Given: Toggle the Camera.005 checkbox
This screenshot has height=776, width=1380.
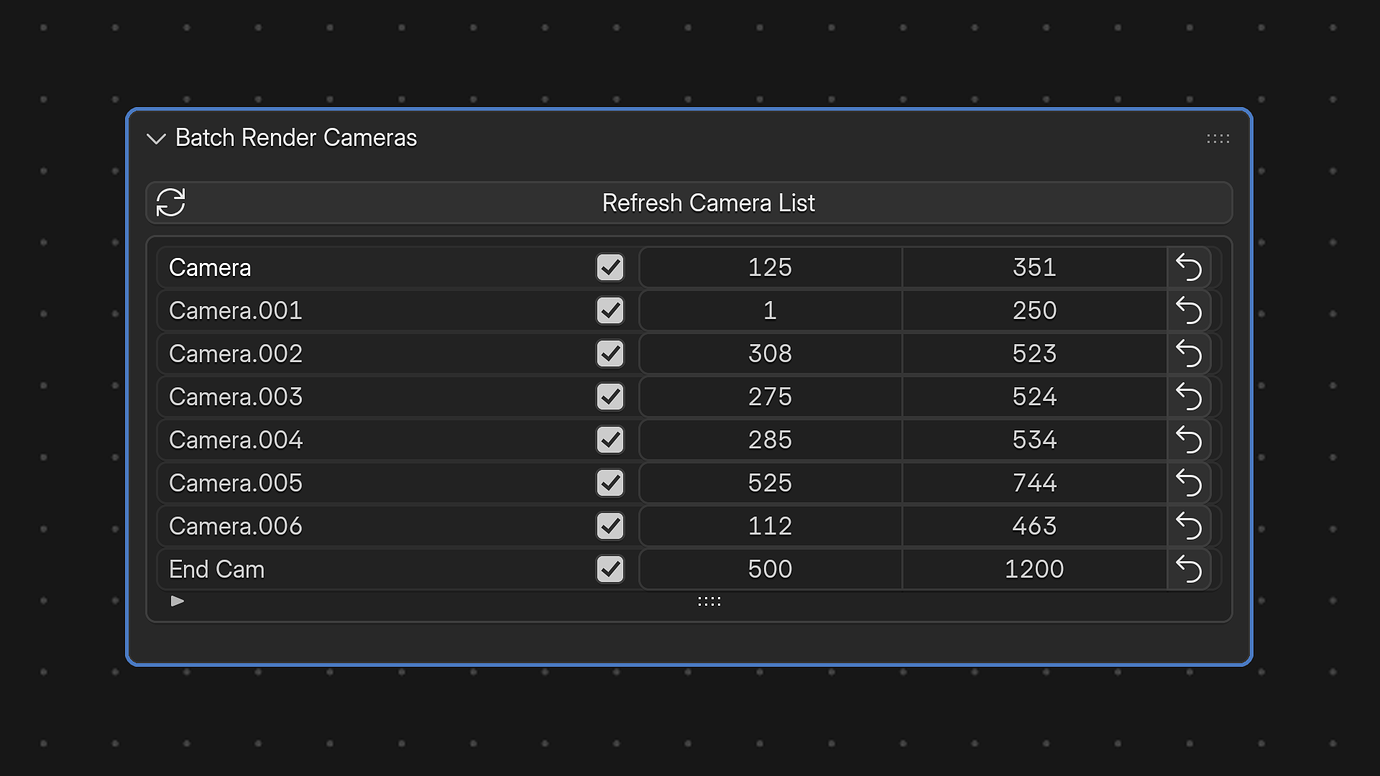Looking at the screenshot, I should point(610,483).
